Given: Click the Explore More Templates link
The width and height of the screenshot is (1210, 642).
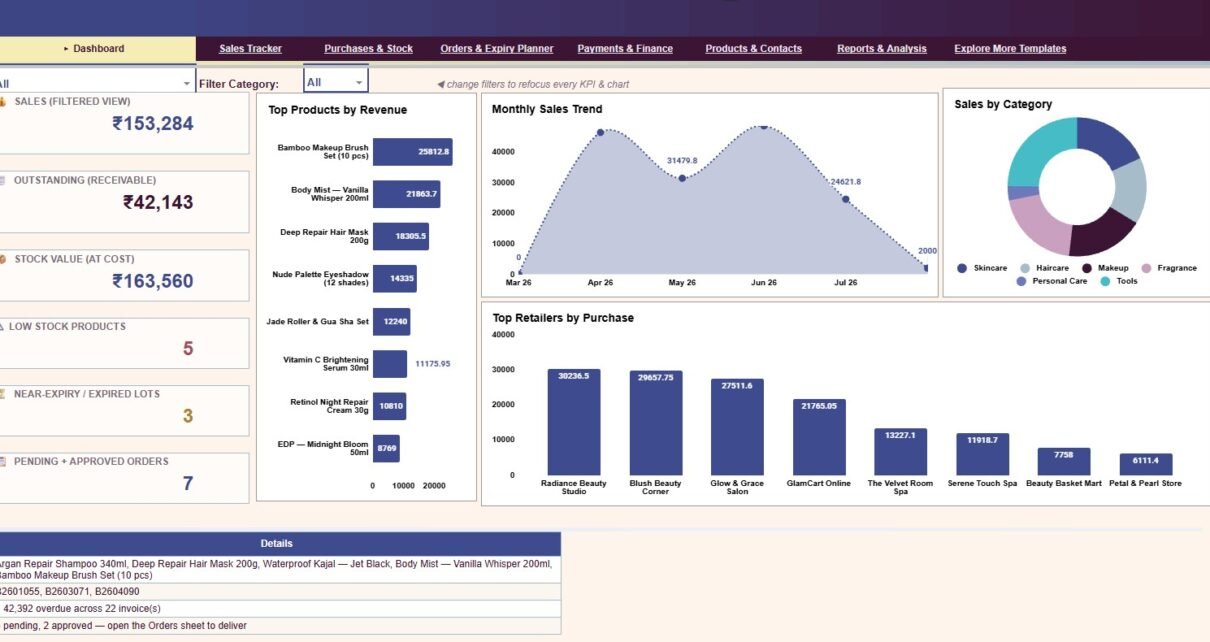Looking at the screenshot, I should tap(1010, 48).
